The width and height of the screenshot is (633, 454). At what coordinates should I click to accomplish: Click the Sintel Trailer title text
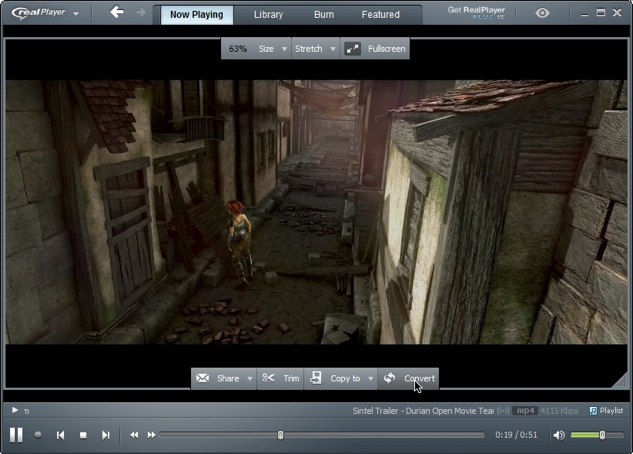(423, 411)
